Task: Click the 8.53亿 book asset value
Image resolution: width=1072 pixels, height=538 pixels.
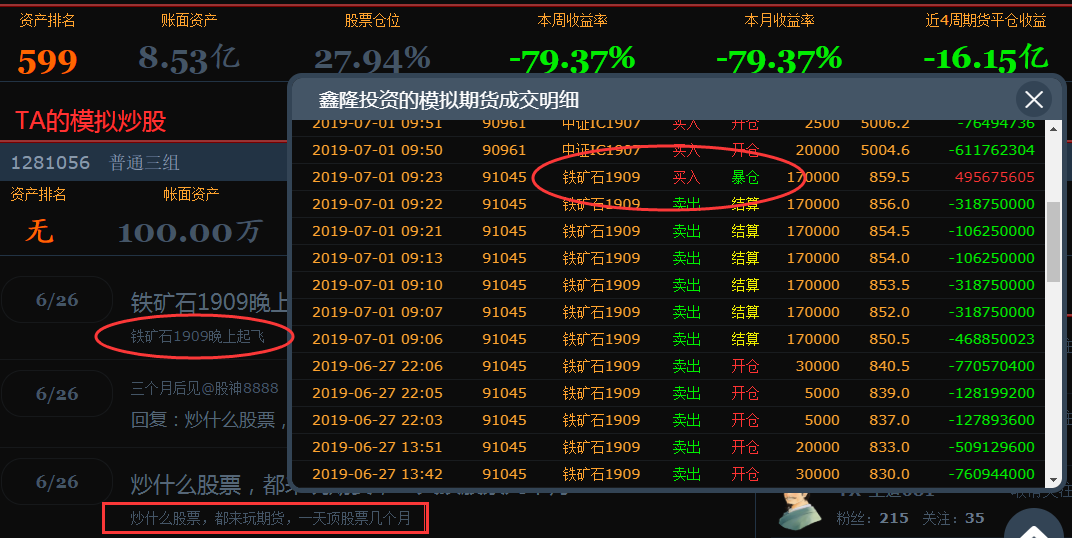Action: point(189,59)
